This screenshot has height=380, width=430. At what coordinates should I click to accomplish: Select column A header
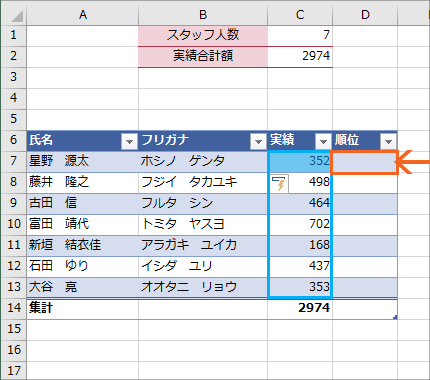tap(83, 15)
